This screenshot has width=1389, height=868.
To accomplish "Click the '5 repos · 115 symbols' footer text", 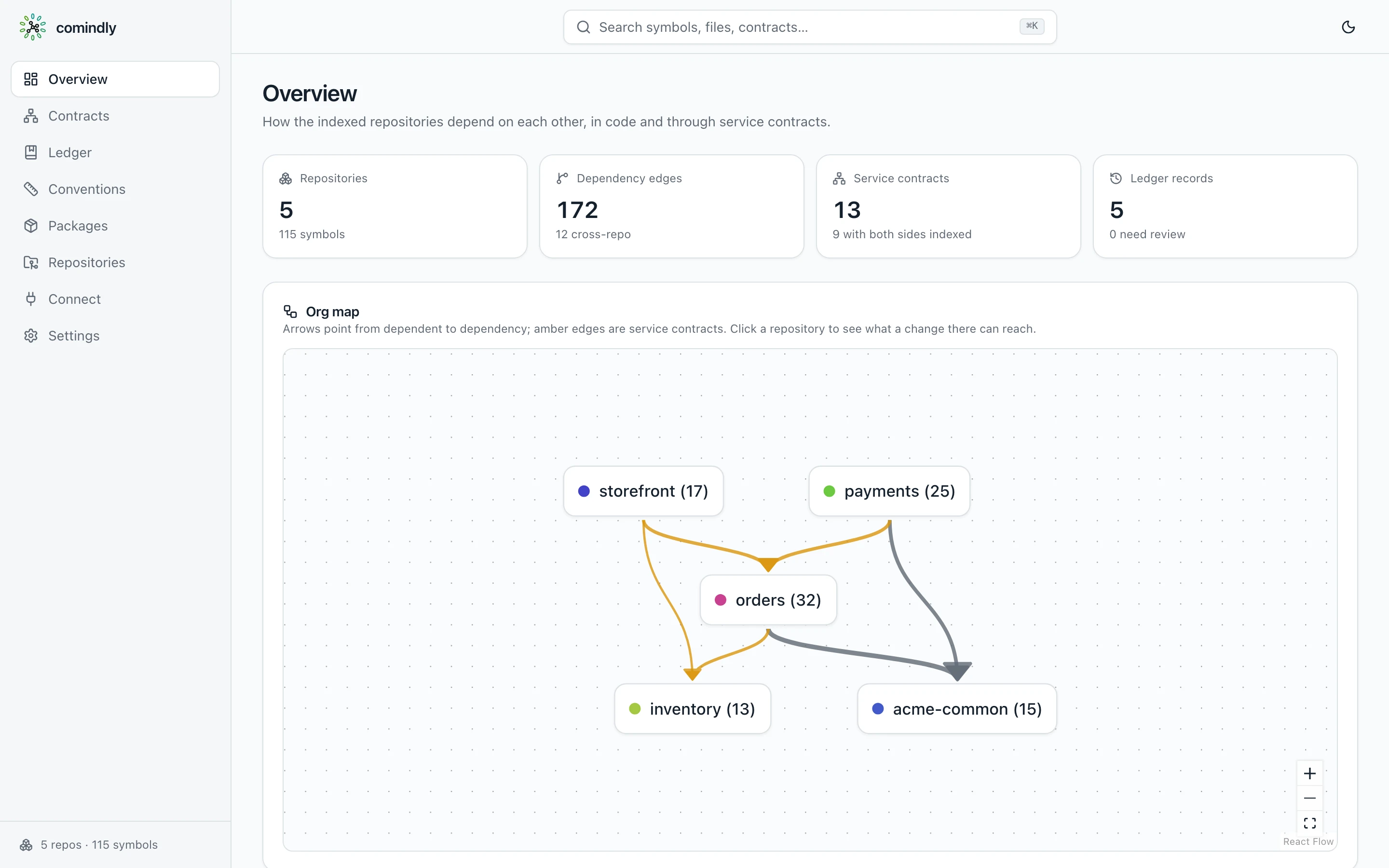I will coord(99,845).
